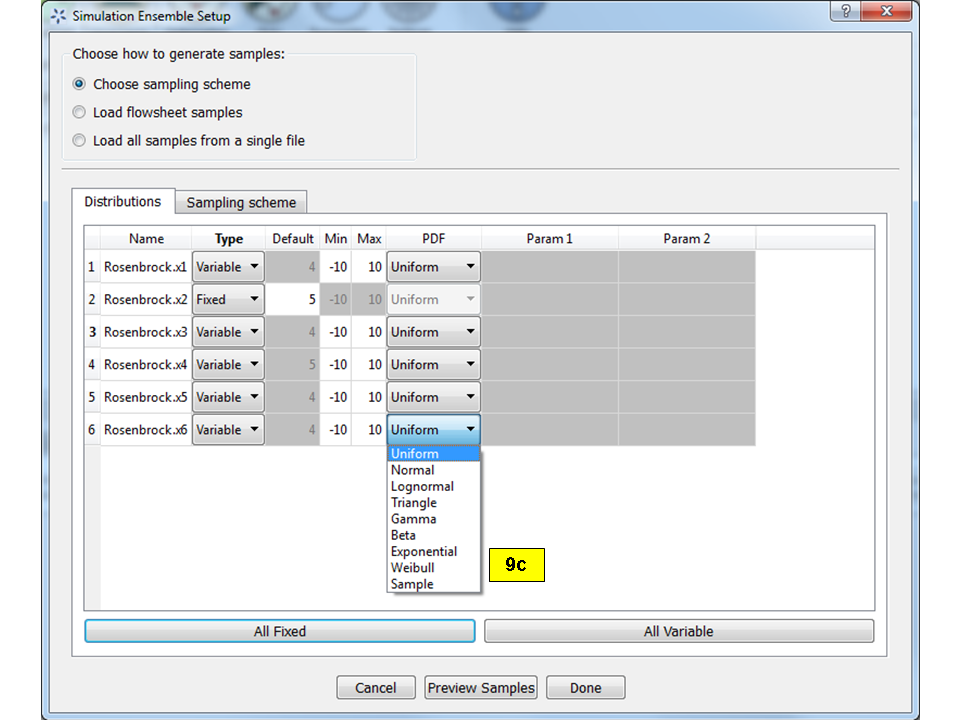Enable Load all samples from a single file

79,140
